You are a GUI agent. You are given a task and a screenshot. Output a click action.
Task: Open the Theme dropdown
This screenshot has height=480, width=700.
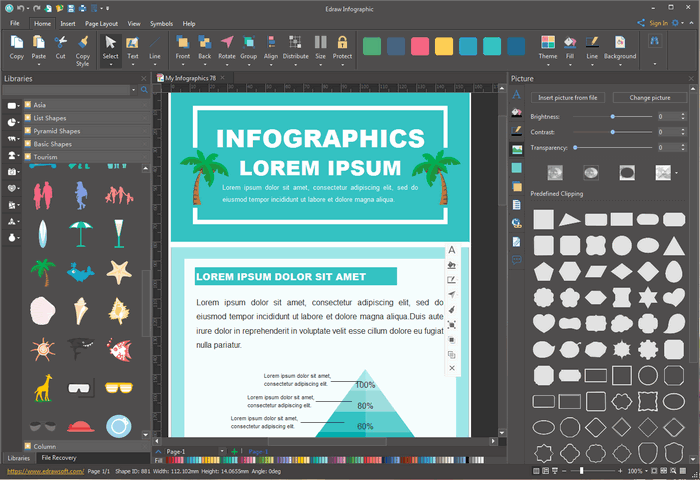(x=548, y=46)
